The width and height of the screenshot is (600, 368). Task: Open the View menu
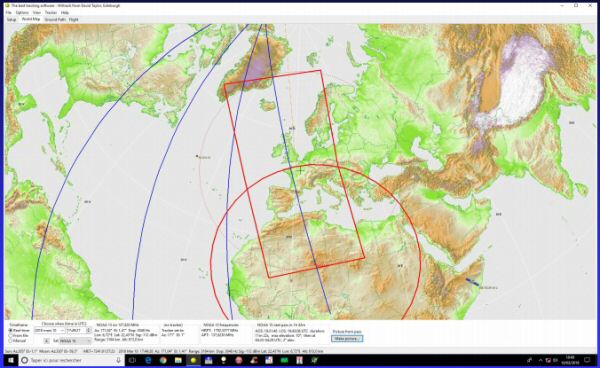pos(37,13)
